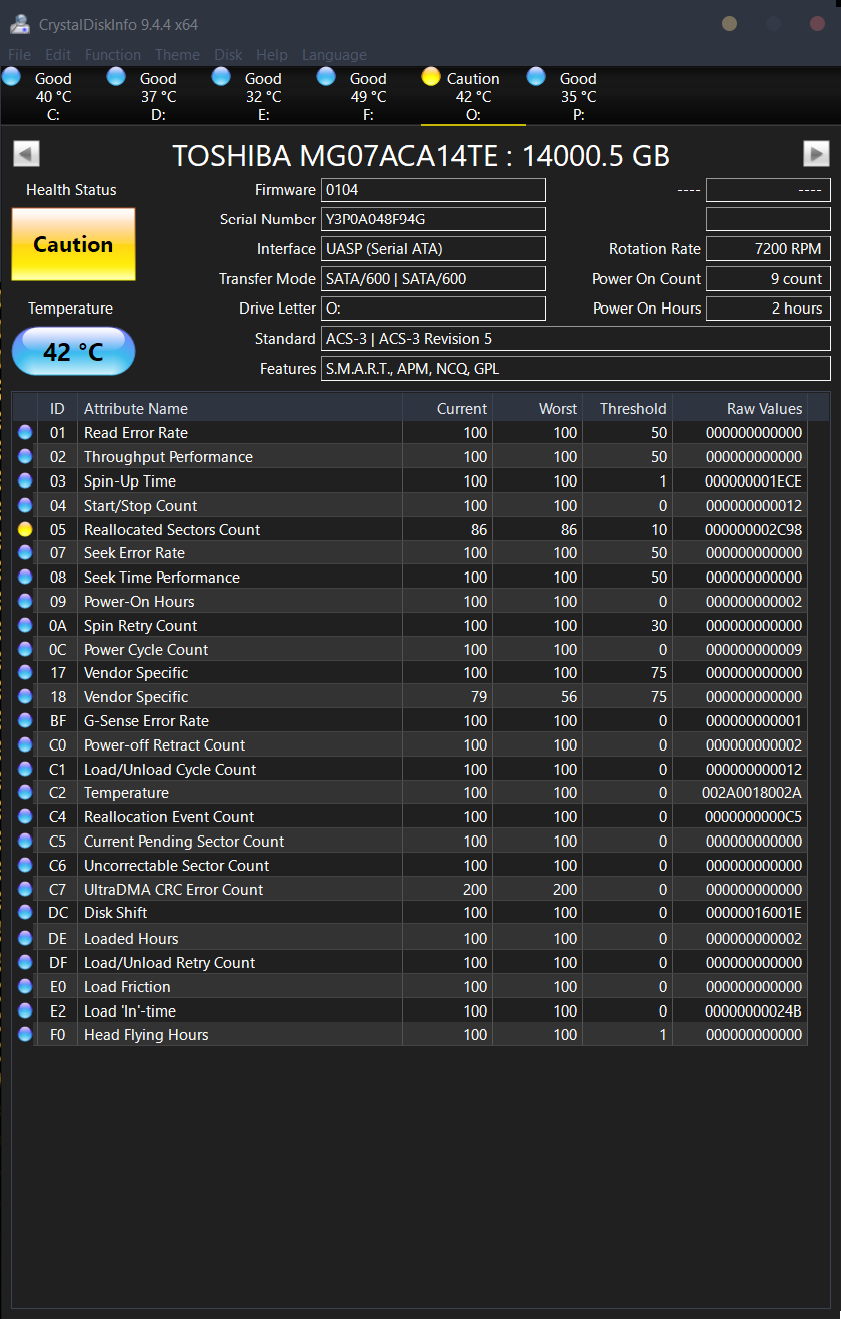Click the yellow status orb for Reallocated Sectors Count

[25, 529]
